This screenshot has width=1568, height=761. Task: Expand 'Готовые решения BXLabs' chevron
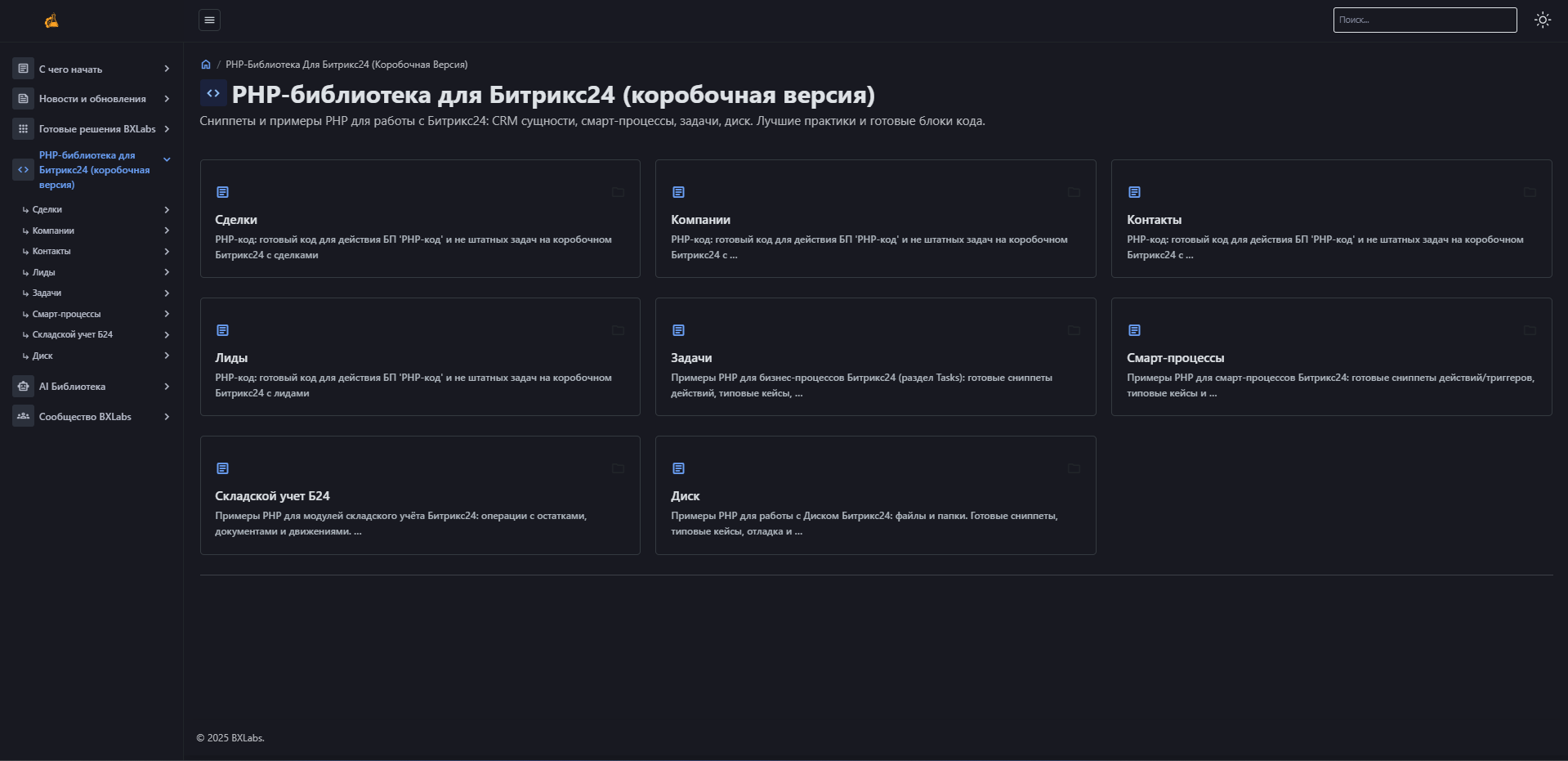click(x=167, y=129)
